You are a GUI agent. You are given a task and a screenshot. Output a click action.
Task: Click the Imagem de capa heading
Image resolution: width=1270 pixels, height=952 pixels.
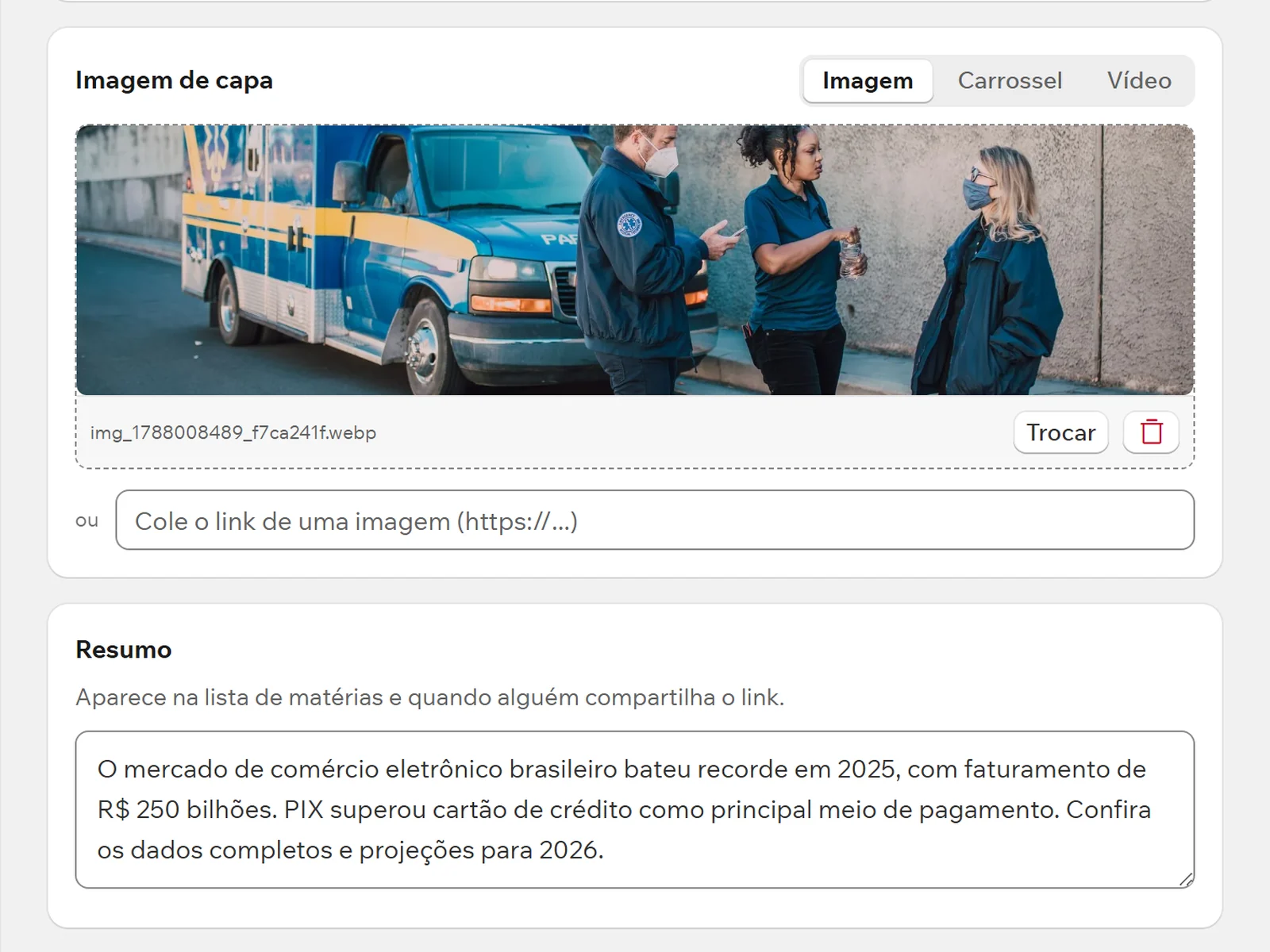point(174,80)
